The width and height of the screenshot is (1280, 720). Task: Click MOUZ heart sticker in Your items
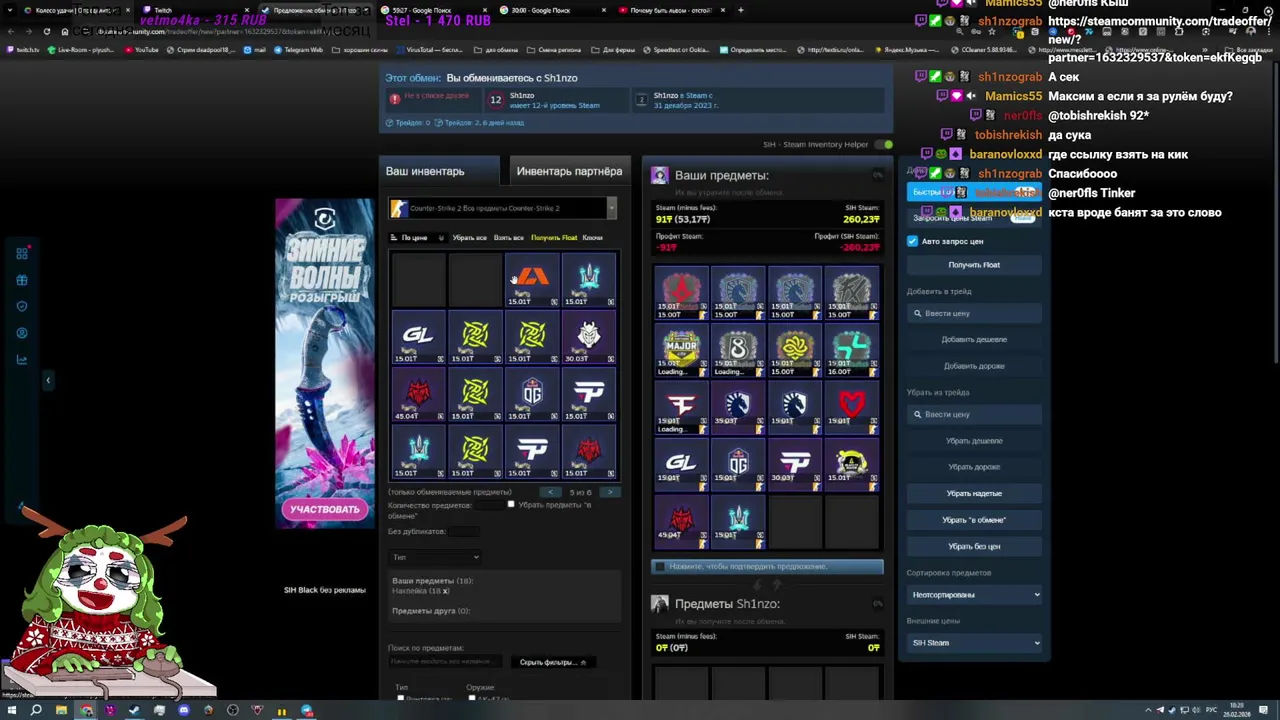click(852, 409)
